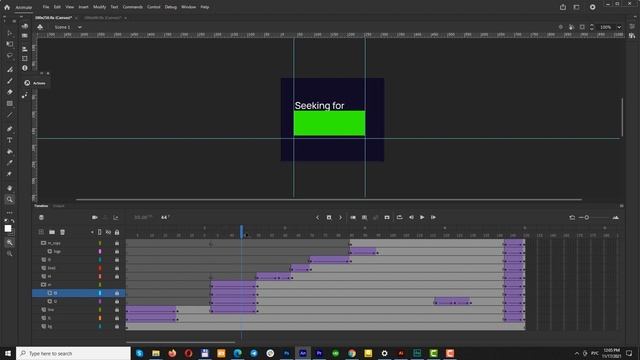The width and height of the screenshot is (640, 360).
Task: Step back one frame with mute-side button
Action: click(411, 218)
